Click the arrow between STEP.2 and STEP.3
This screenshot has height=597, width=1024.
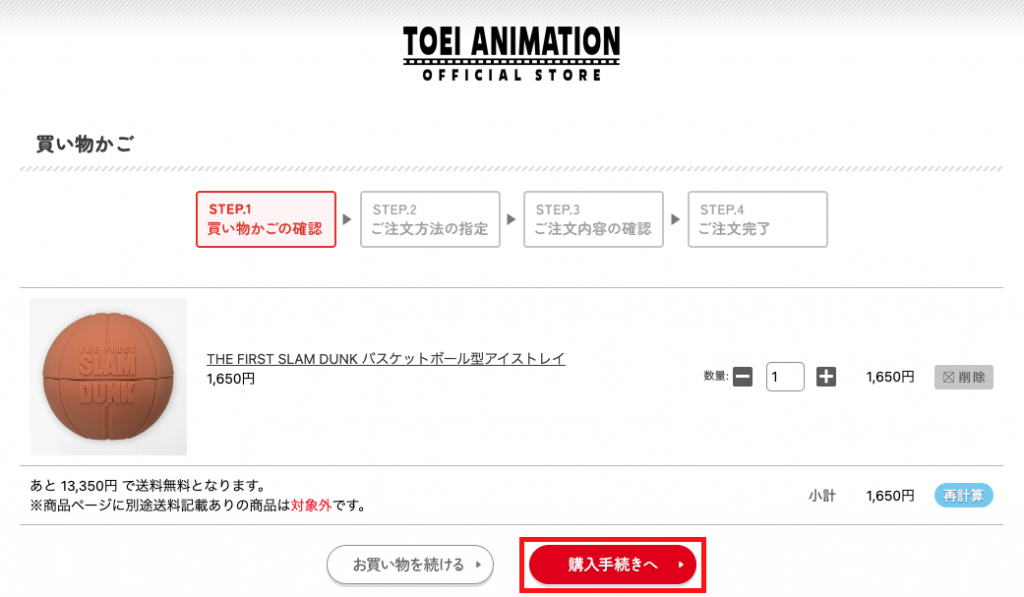(511, 219)
